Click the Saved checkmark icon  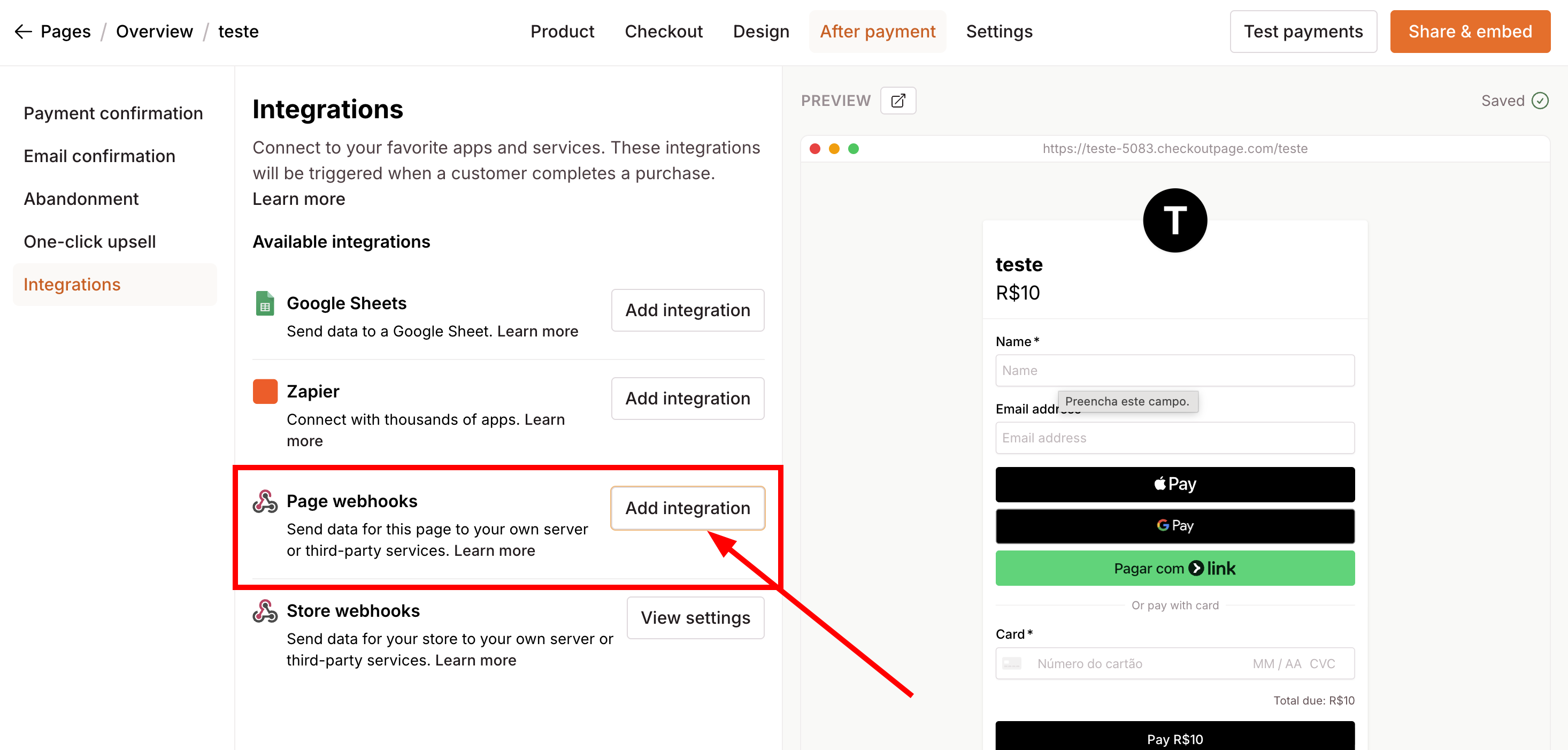1540,101
